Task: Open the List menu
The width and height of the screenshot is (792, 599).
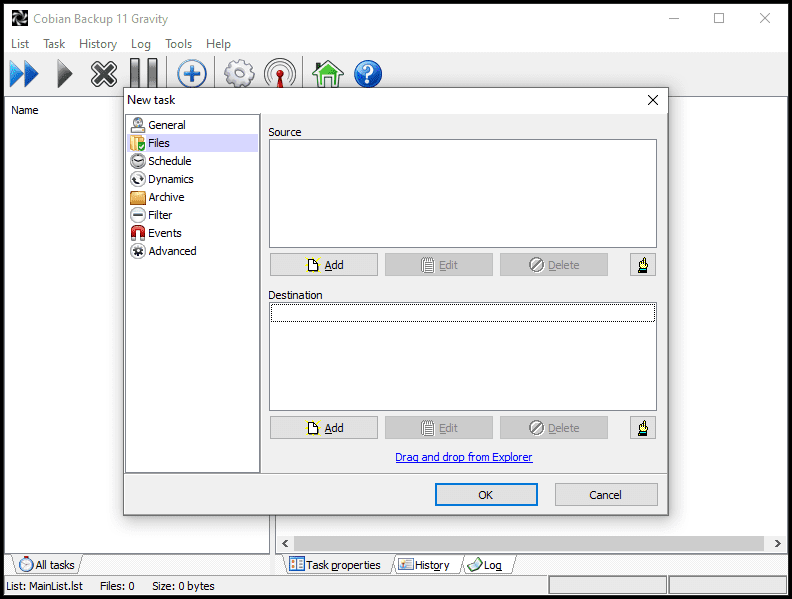Action: pos(20,44)
